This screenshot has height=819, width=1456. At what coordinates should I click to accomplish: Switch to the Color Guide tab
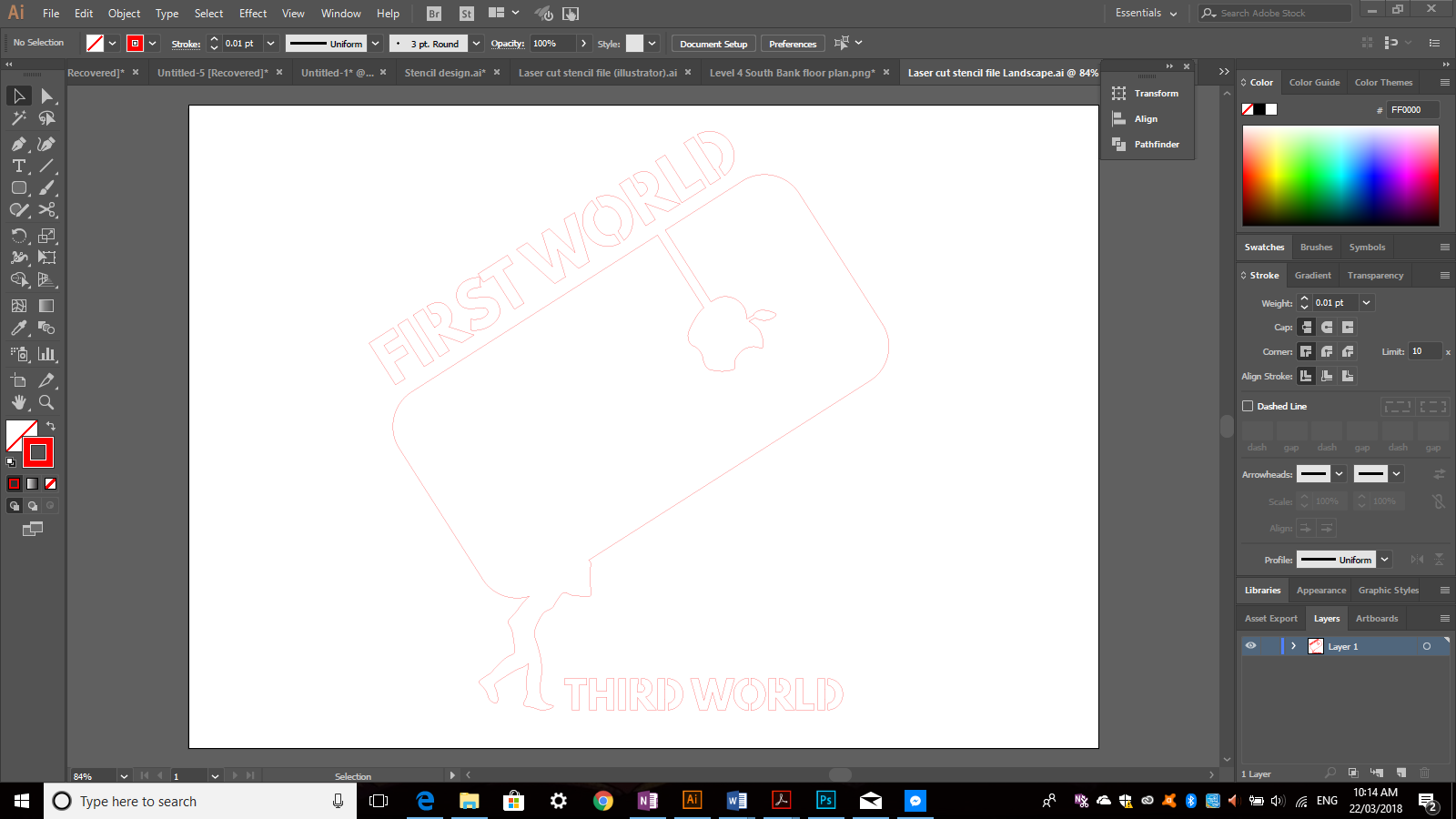point(1314,82)
